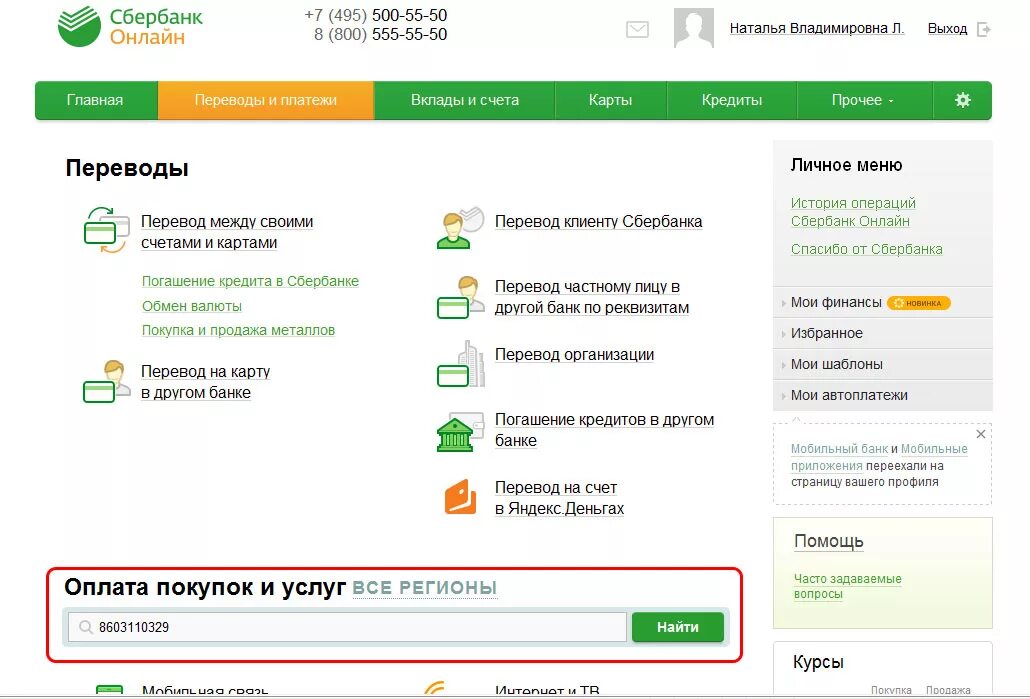Expand Мои финансы section
Image resolution: width=1030 pixels, height=699 pixels.
(836, 302)
